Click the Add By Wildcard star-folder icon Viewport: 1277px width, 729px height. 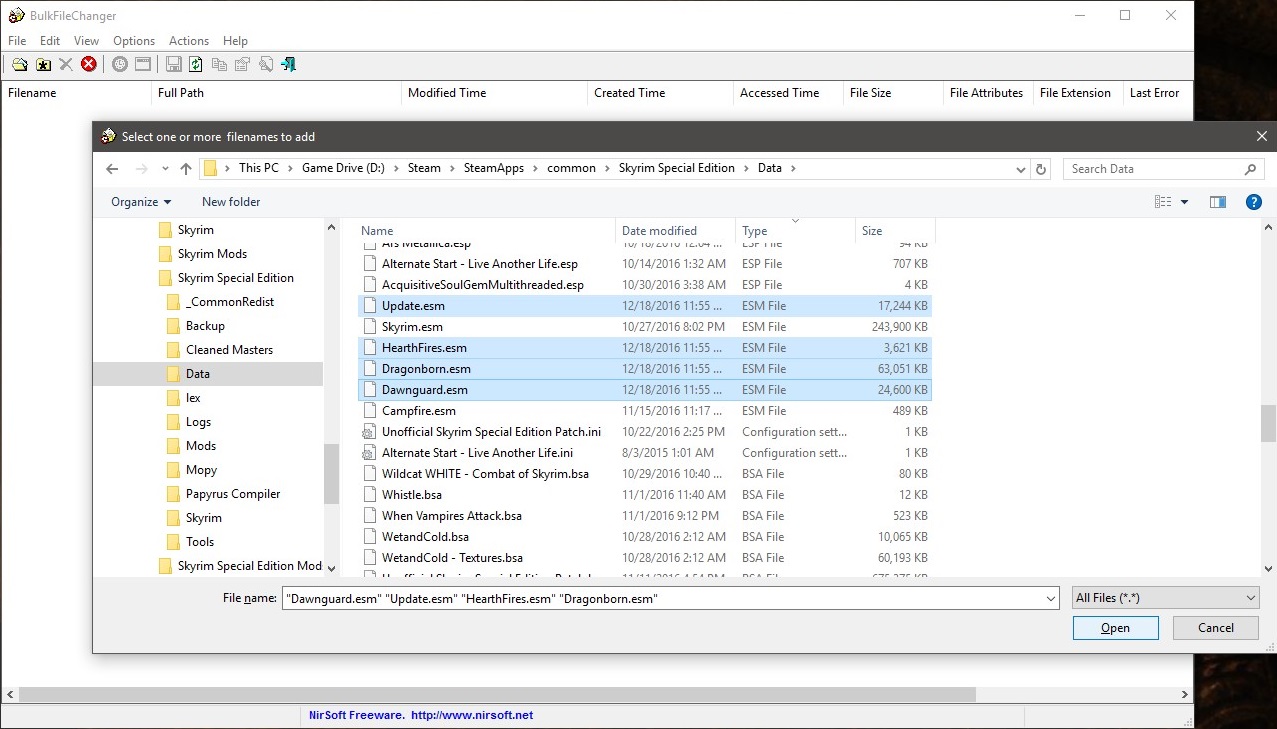tap(43, 65)
